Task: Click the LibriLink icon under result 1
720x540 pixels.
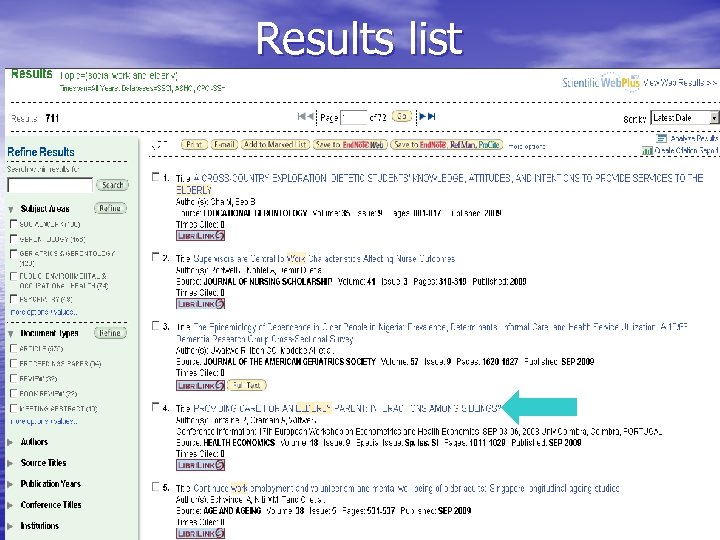Action: point(200,236)
